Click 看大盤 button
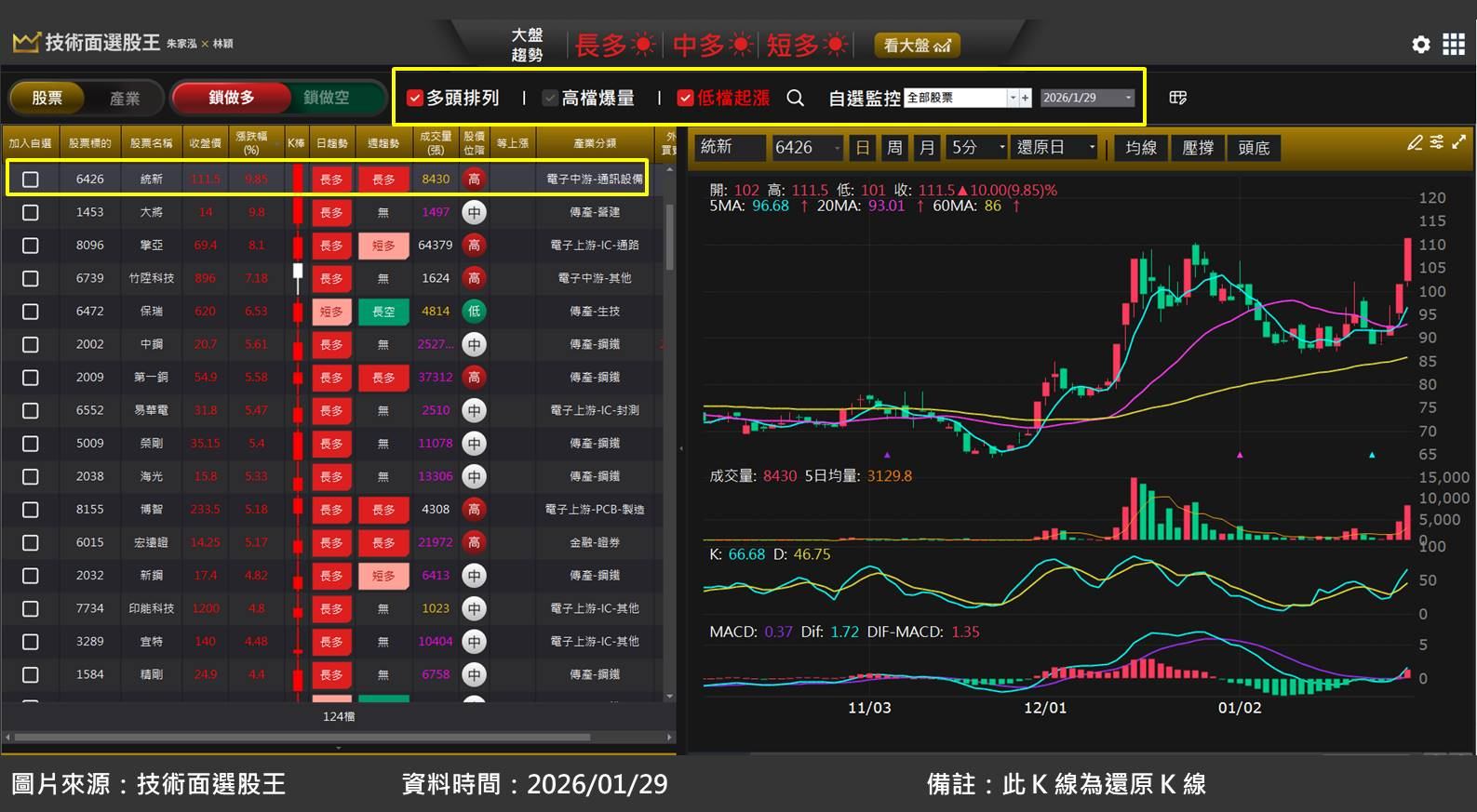Viewport: 1477px width, 812px height. click(917, 45)
